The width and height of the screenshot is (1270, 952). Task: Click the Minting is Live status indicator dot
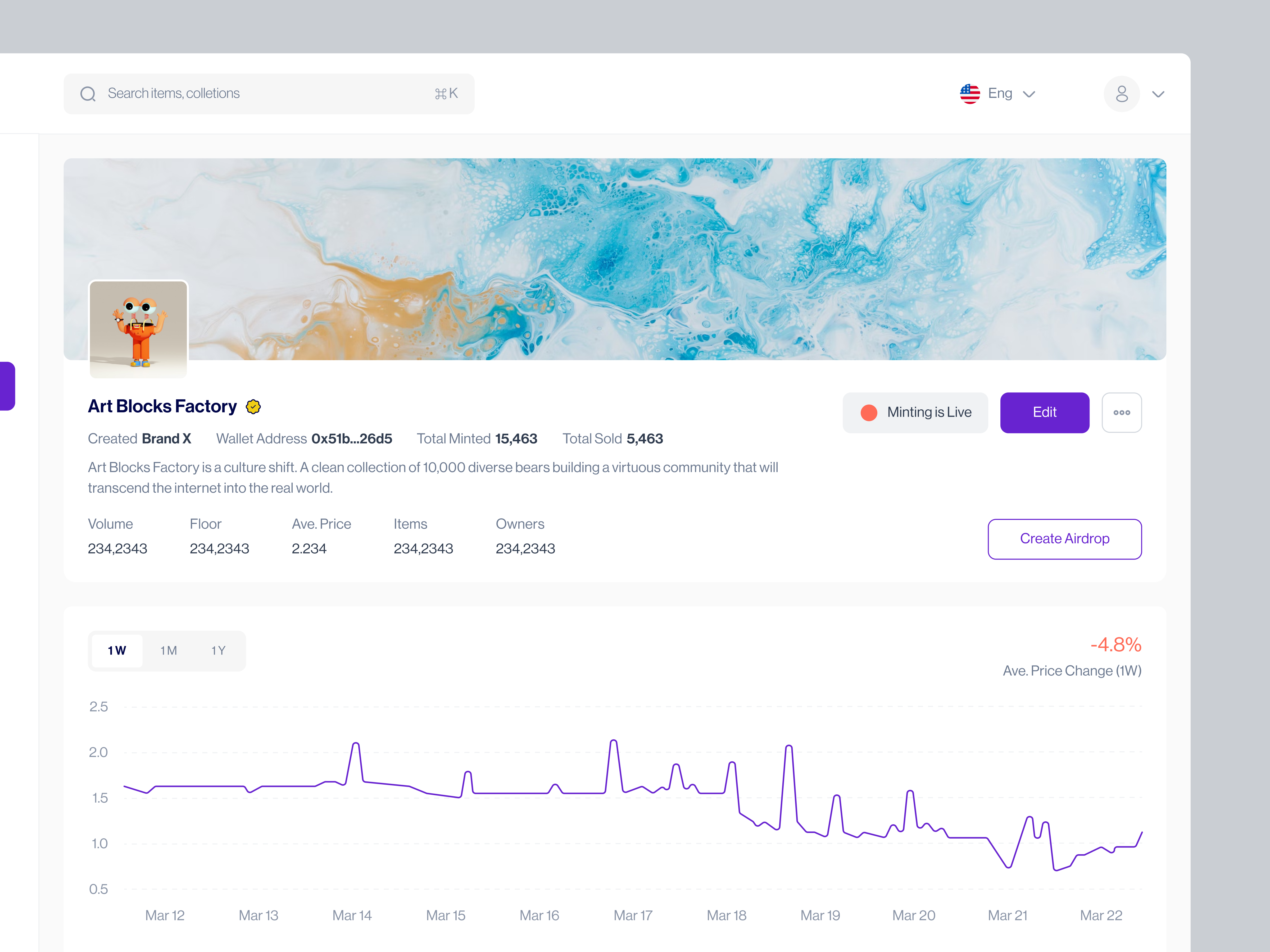(869, 412)
